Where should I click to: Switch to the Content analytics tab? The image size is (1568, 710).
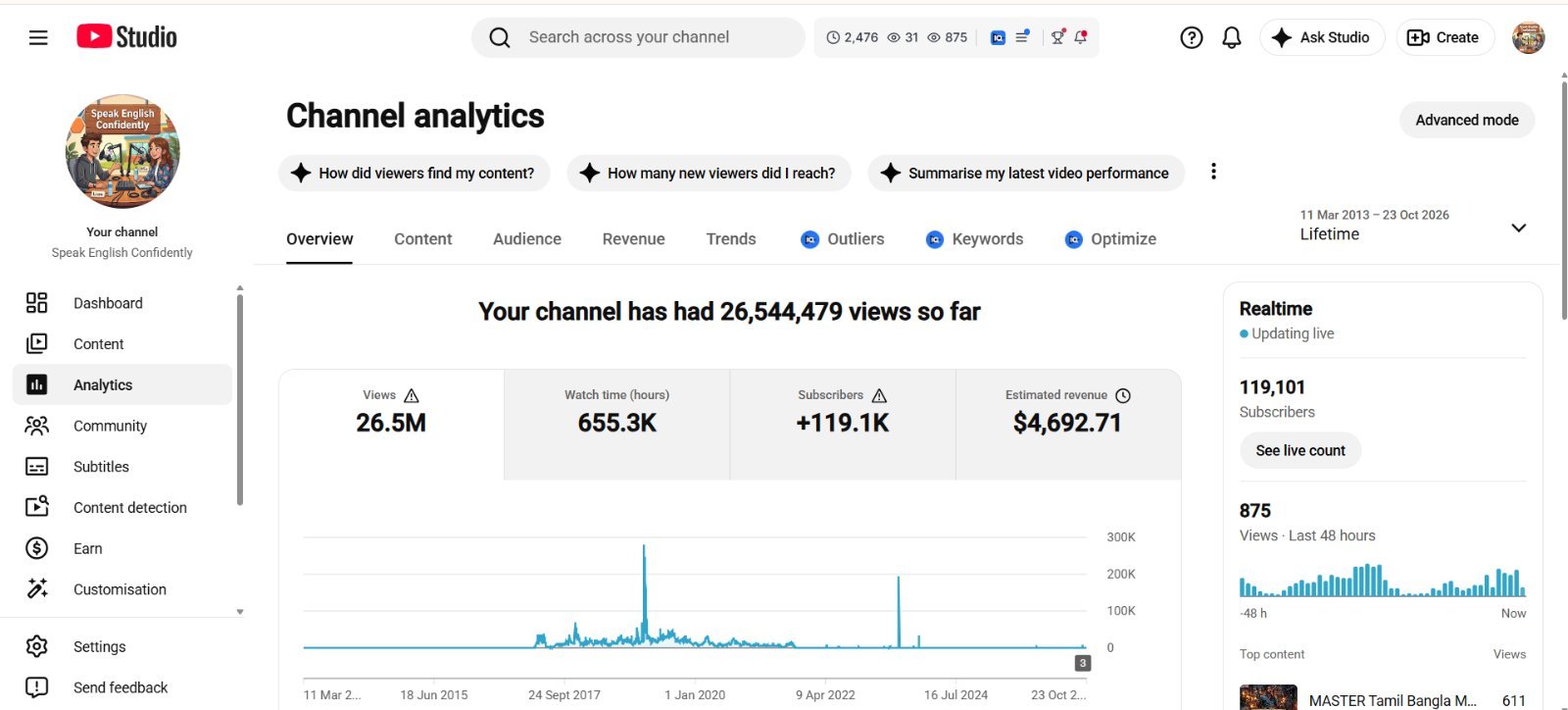pos(422,239)
